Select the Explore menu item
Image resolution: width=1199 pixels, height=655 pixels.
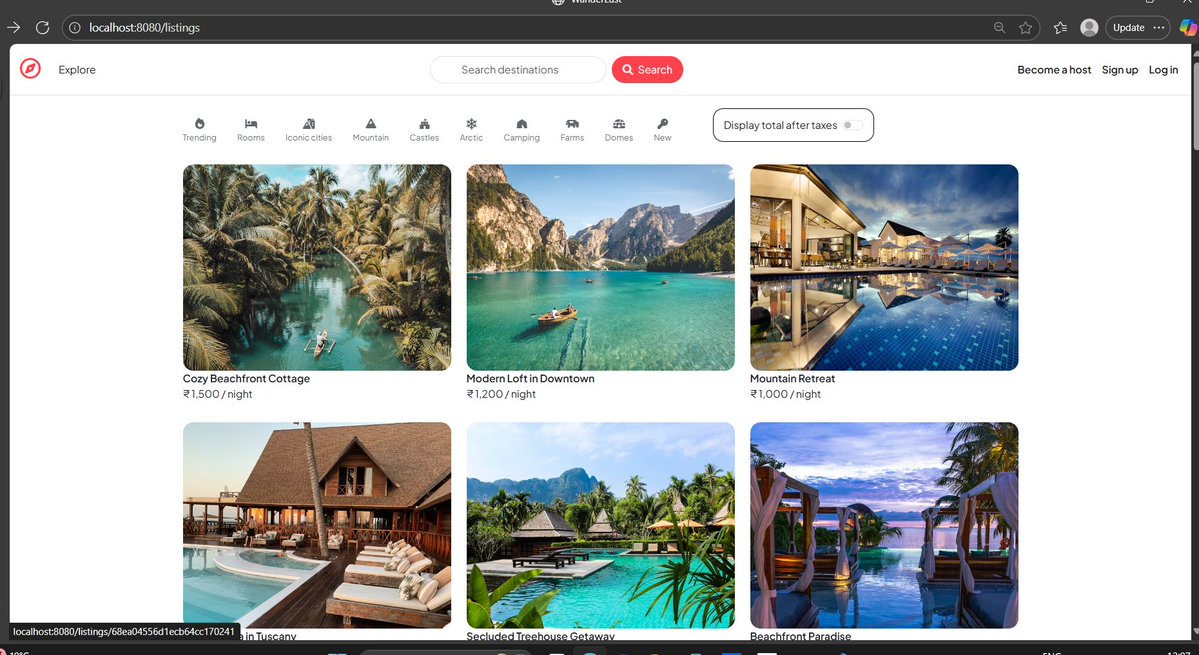[x=76, y=69]
